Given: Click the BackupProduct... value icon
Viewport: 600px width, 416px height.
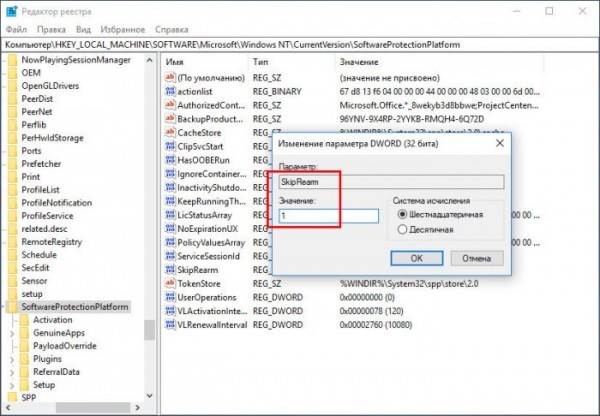Looking at the screenshot, I should click(x=170, y=119).
